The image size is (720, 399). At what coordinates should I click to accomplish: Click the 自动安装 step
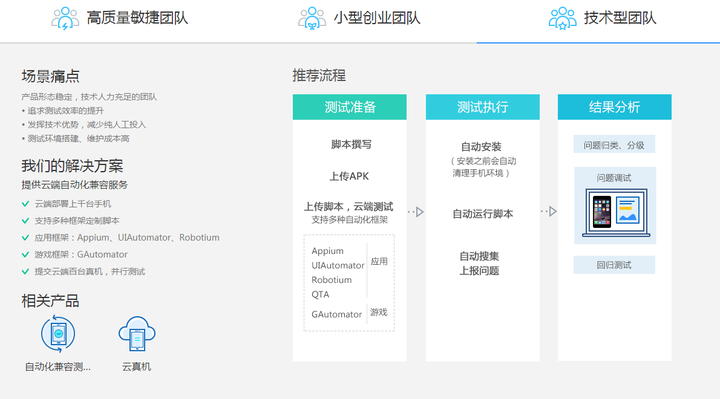481,147
